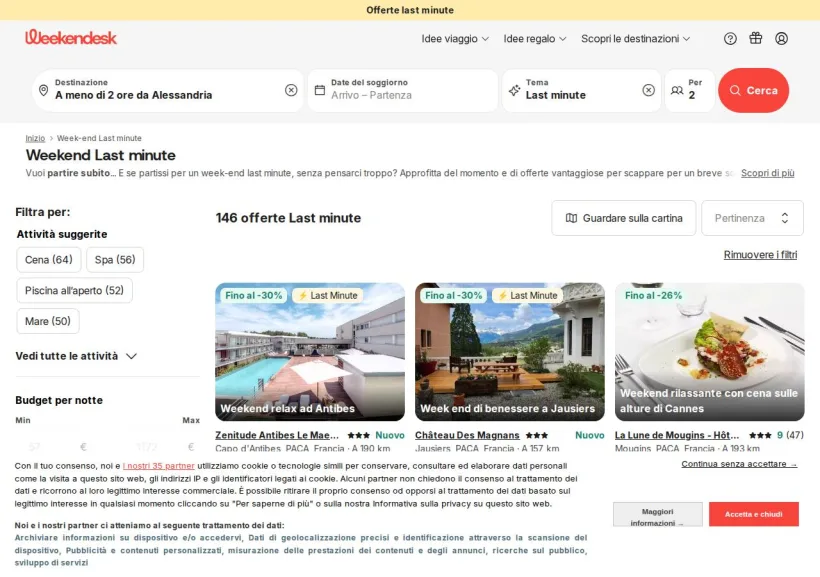
Task: Click the location pin icon in Destinazione
Action: tap(44, 90)
